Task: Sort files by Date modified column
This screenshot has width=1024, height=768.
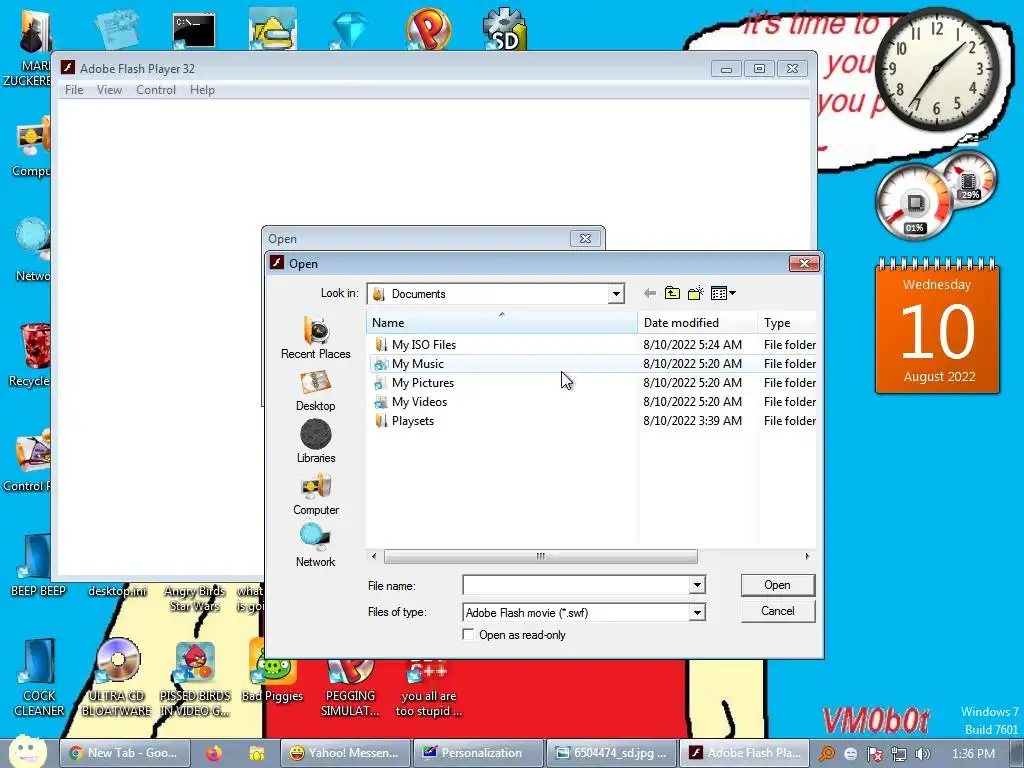Action: [x=697, y=323]
